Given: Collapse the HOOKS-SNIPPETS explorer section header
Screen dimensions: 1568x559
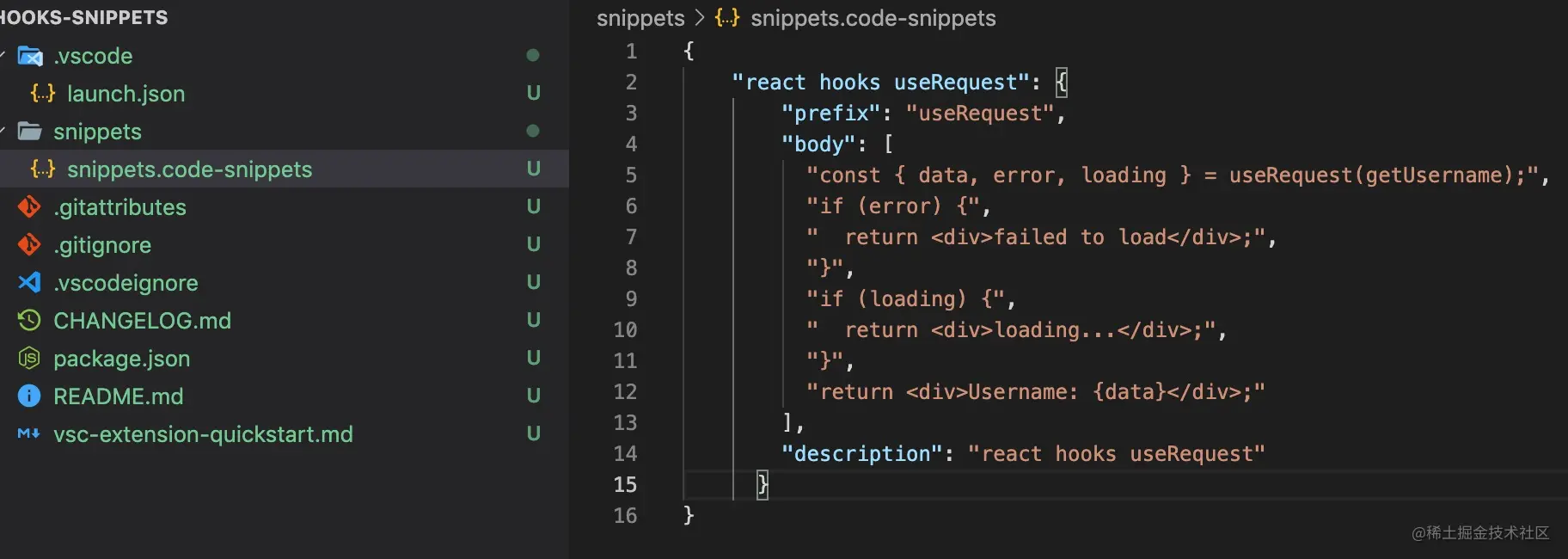Looking at the screenshot, I should pyautogui.click(x=84, y=17).
